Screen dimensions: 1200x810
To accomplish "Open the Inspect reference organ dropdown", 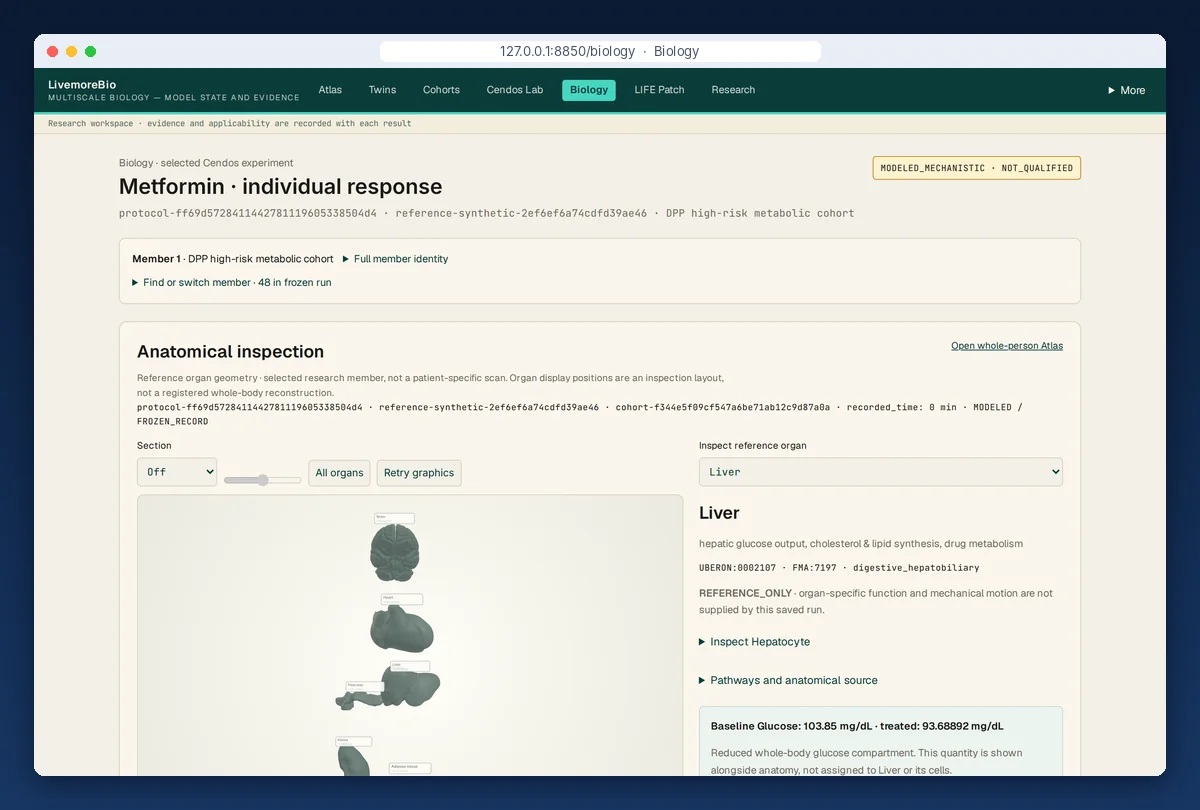I will 880,472.
